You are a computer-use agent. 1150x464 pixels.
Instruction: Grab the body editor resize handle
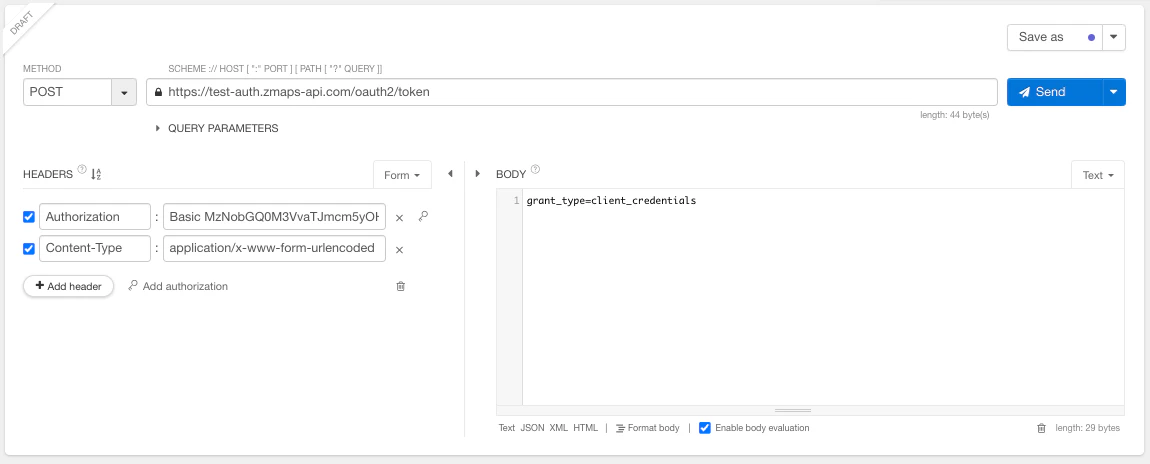click(x=793, y=410)
